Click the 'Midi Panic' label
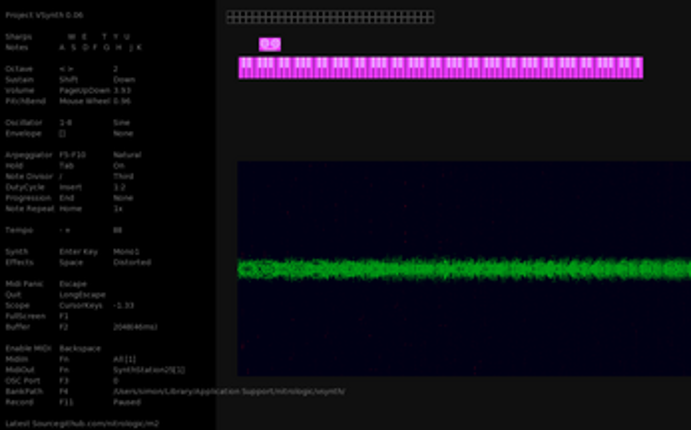This screenshot has width=691, height=430. (x=24, y=284)
